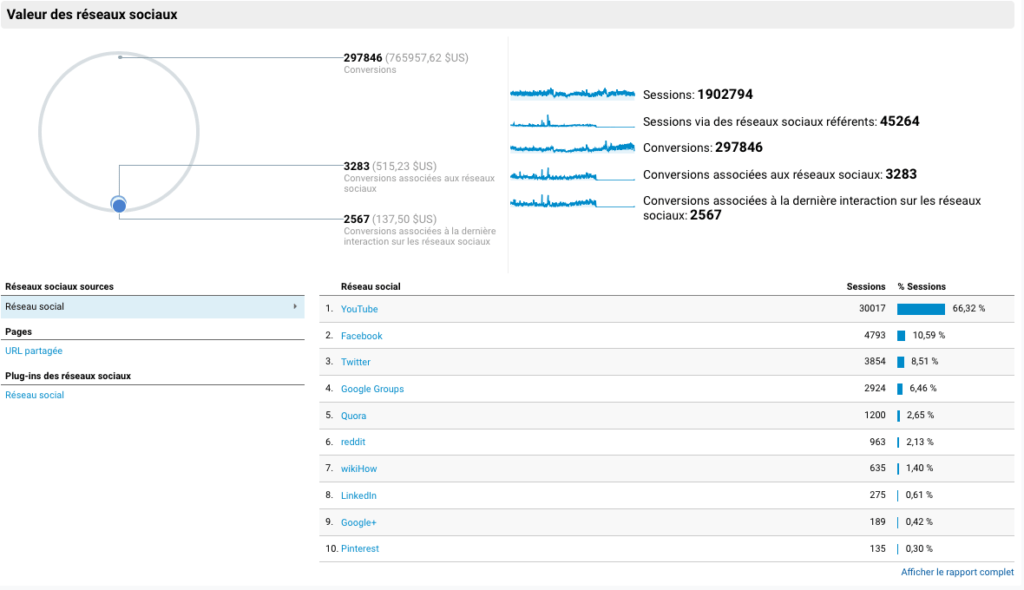
Task: Click the 'Sessions: 1902794' metric
Action: pyautogui.click(x=697, y=94)
